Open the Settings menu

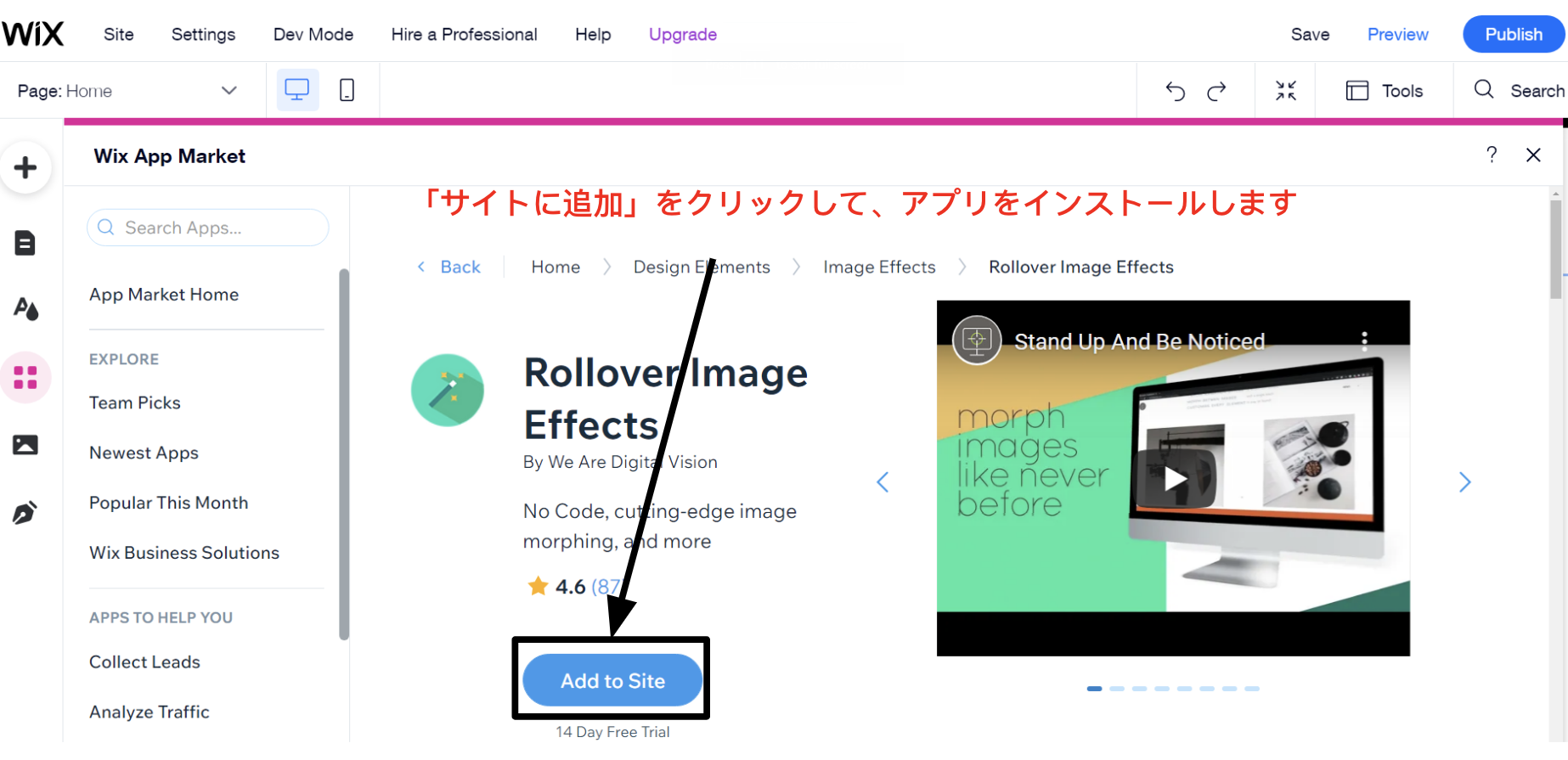click(x=203, y=34)
